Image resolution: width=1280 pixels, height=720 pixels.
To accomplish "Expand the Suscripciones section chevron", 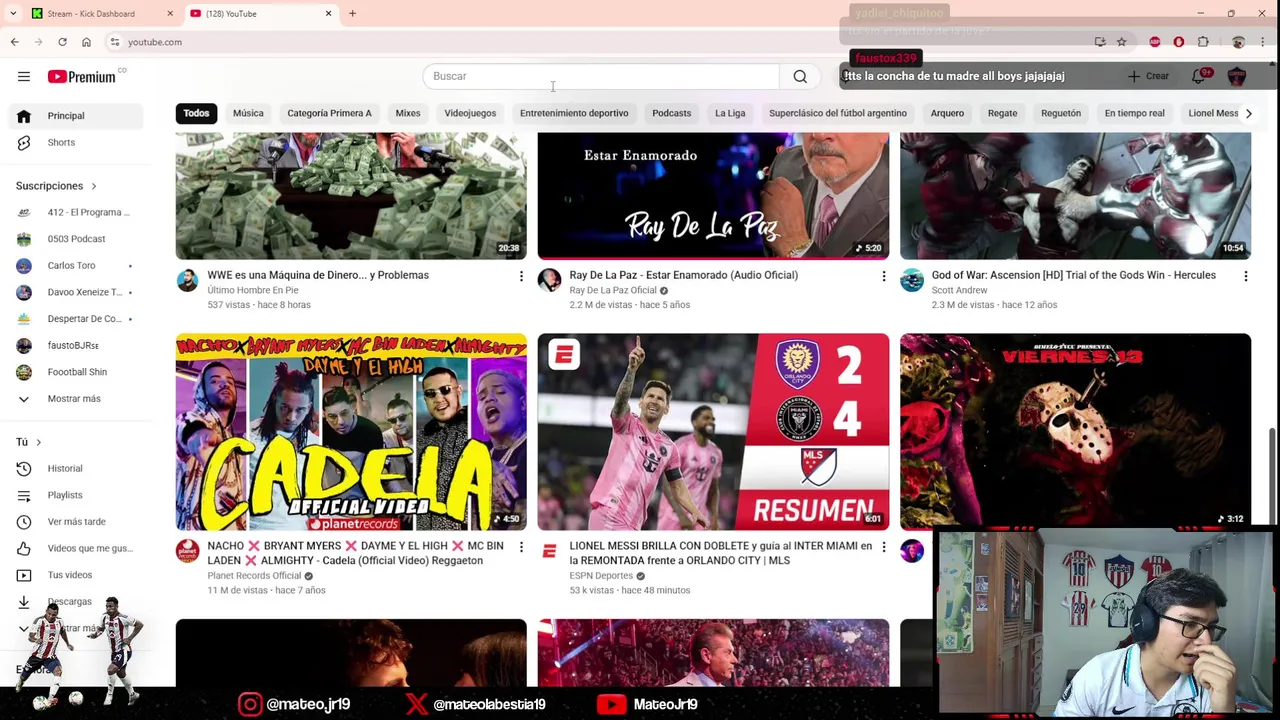I will click(x=94, y=186).
